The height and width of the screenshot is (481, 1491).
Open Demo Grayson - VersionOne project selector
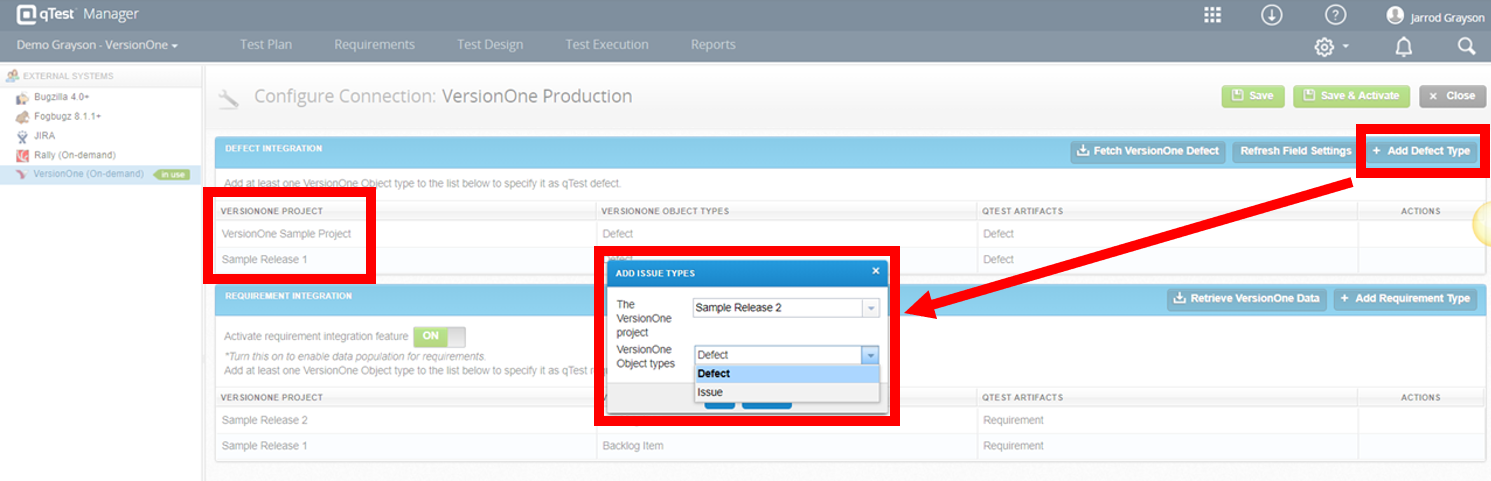[x=97, y=45]
